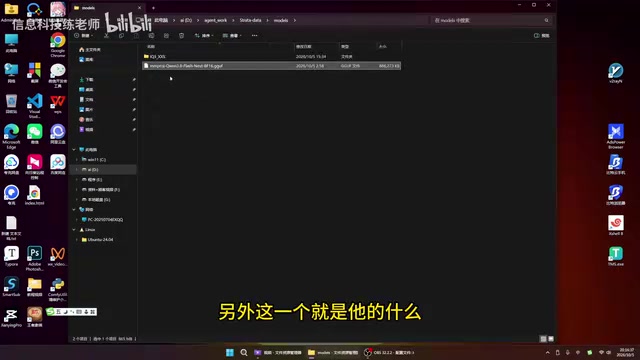Select the Typora desktop icon

click(x=11, y=256)
